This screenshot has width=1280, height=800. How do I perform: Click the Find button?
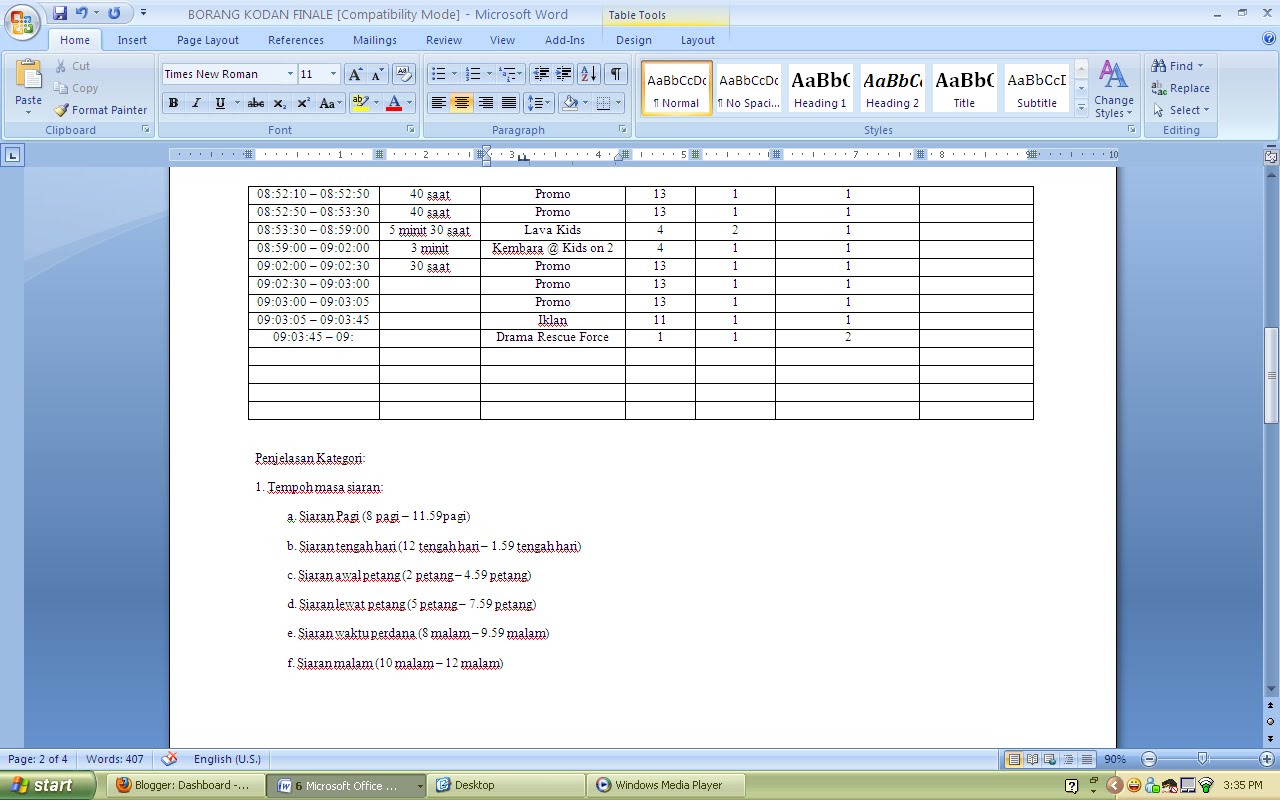click(1177, 66)
